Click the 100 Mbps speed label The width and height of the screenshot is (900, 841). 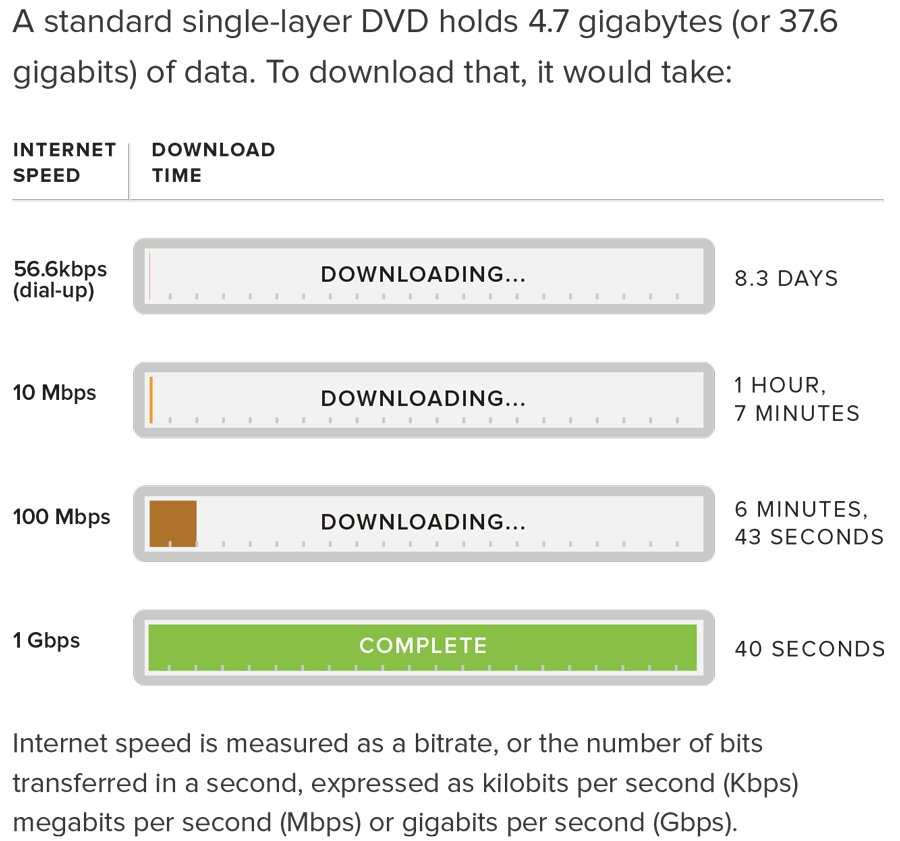pyautogui.click(x=61, y=517)
